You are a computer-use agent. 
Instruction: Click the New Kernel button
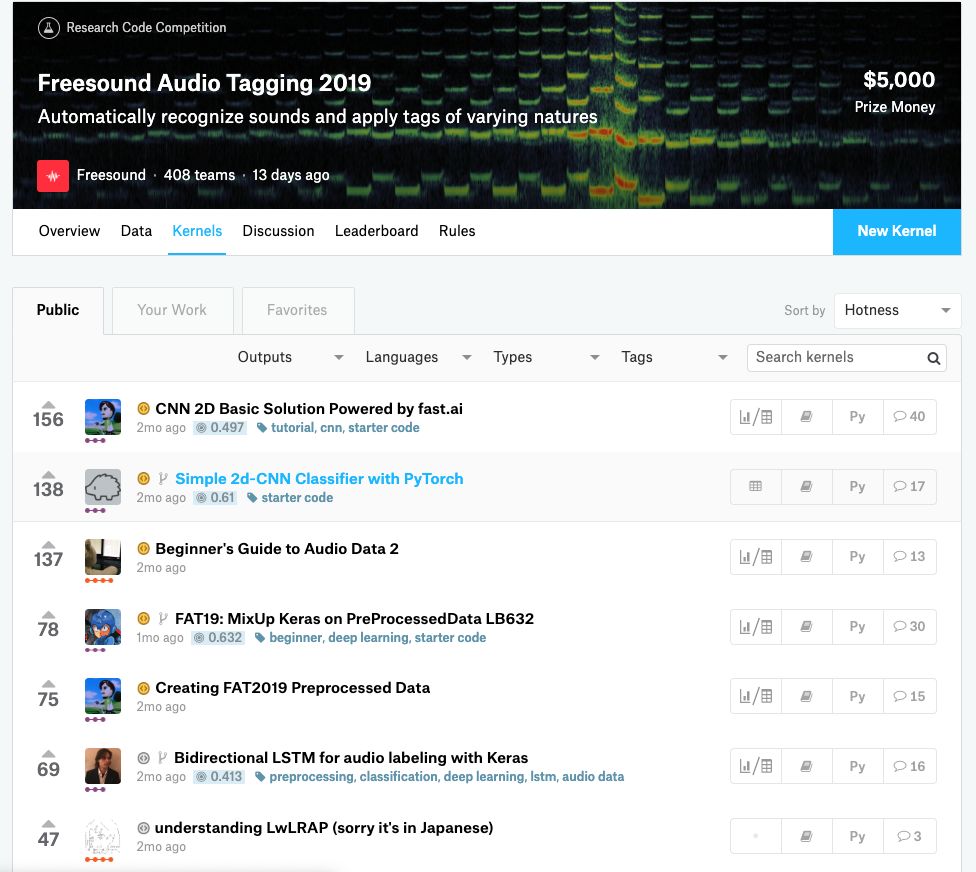[x=897, y=232]
